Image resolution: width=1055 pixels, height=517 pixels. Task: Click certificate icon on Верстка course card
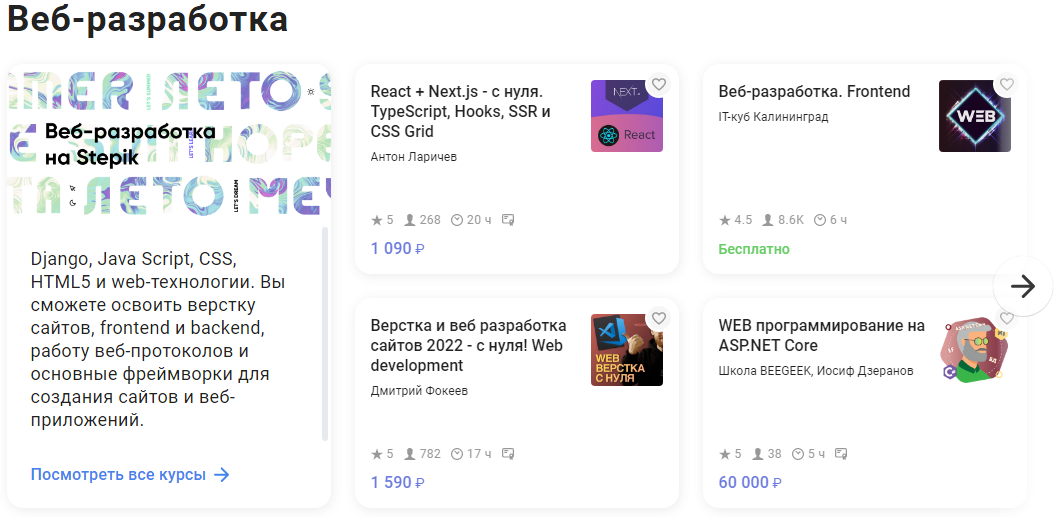[x=508, y=454]
